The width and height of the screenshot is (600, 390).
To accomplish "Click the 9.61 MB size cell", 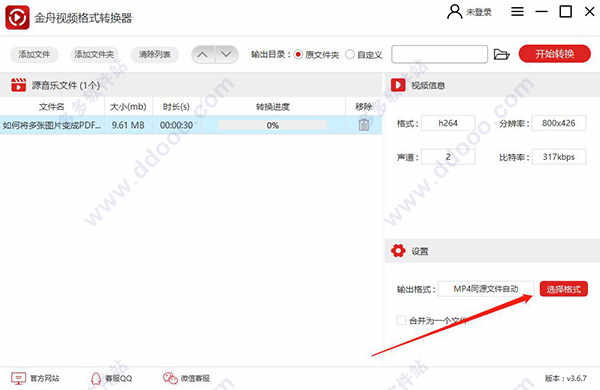I will (x=128, y=125).
